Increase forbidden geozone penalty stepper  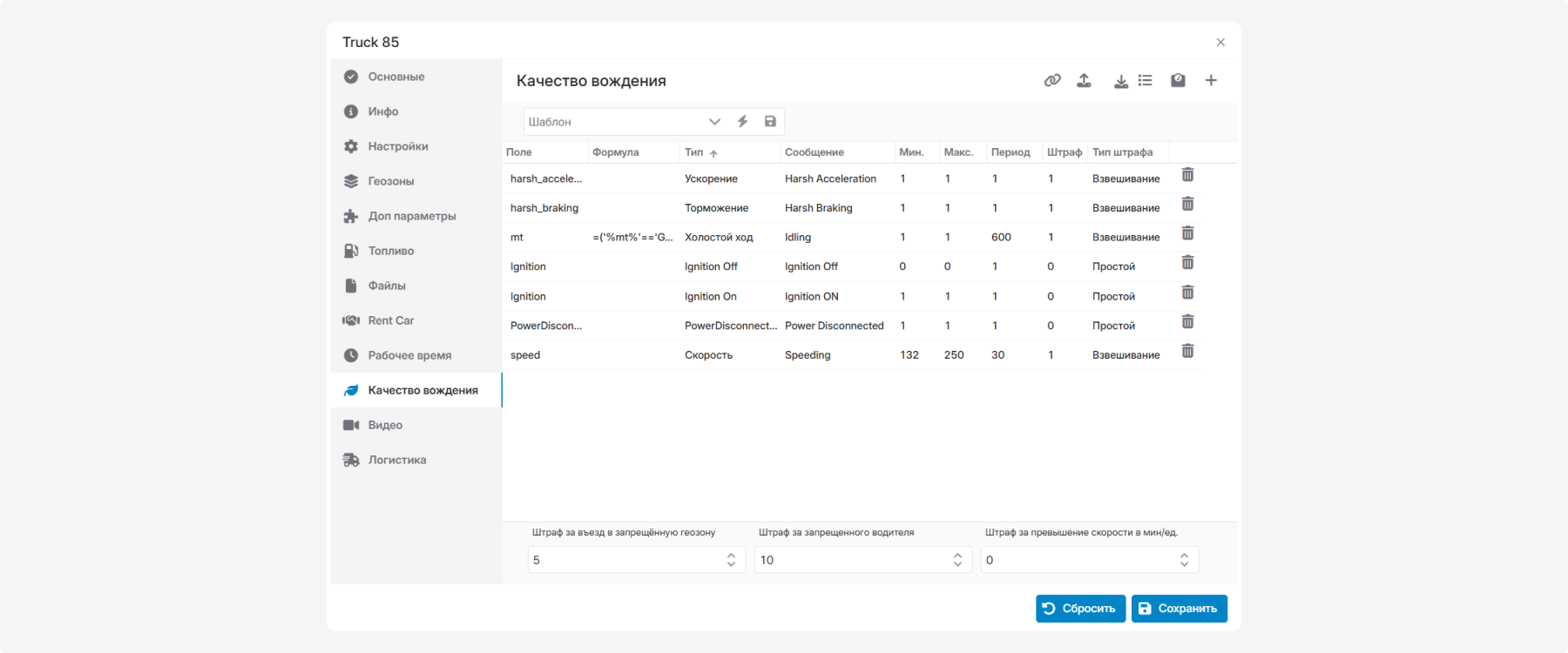(x=731, y=555)
